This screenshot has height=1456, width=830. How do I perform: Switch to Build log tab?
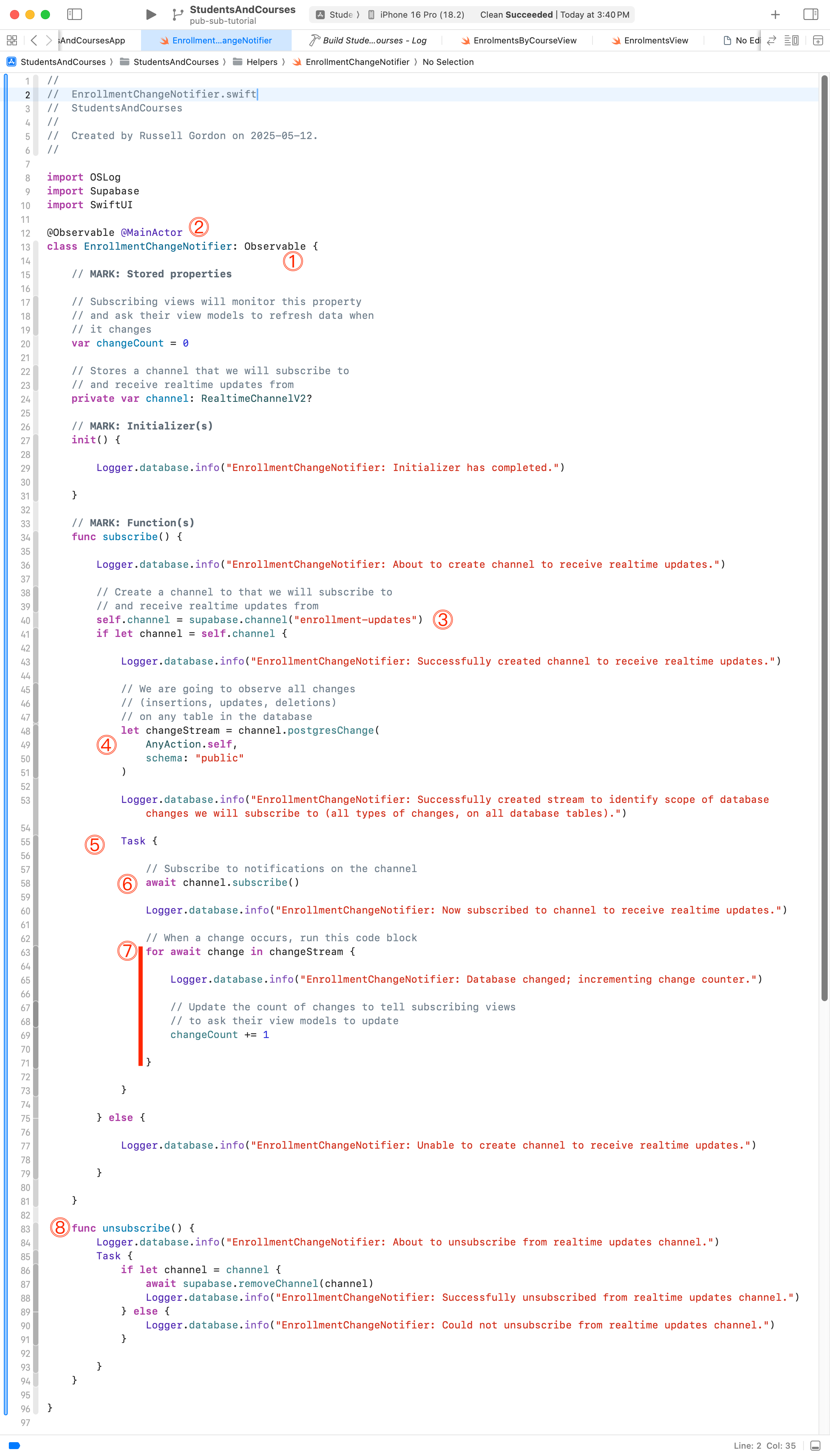[x=374, y=40]
